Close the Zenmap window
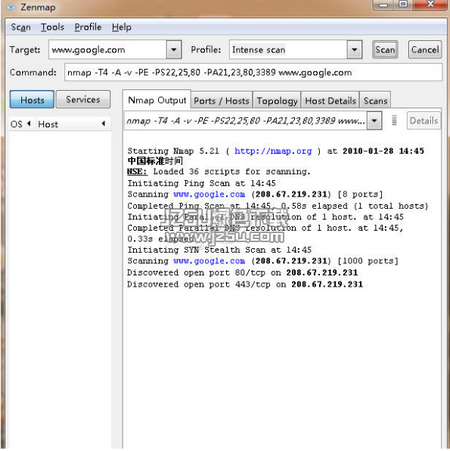This screenshot has width=450, height=451. (x=430, y=4)
